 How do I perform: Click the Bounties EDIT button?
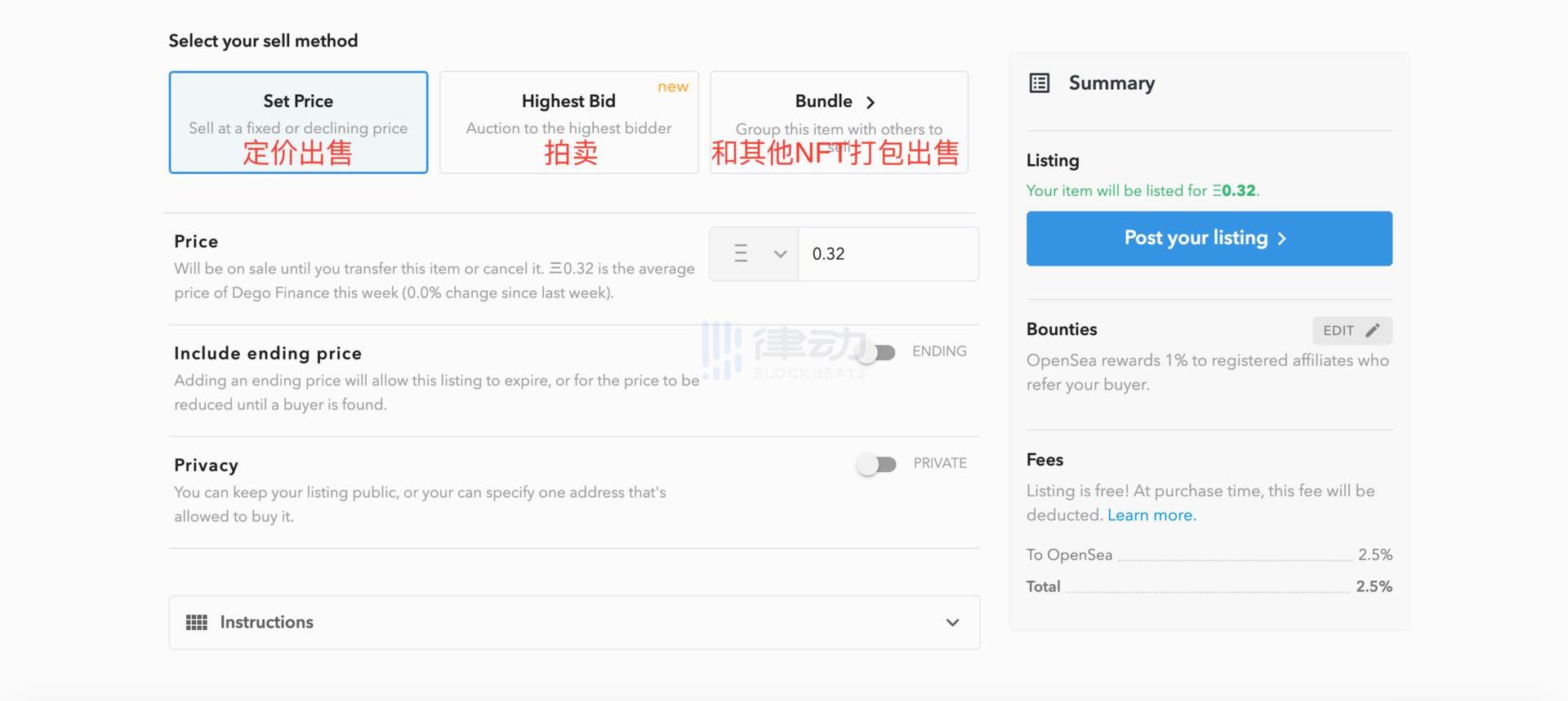pos(1351,330)
